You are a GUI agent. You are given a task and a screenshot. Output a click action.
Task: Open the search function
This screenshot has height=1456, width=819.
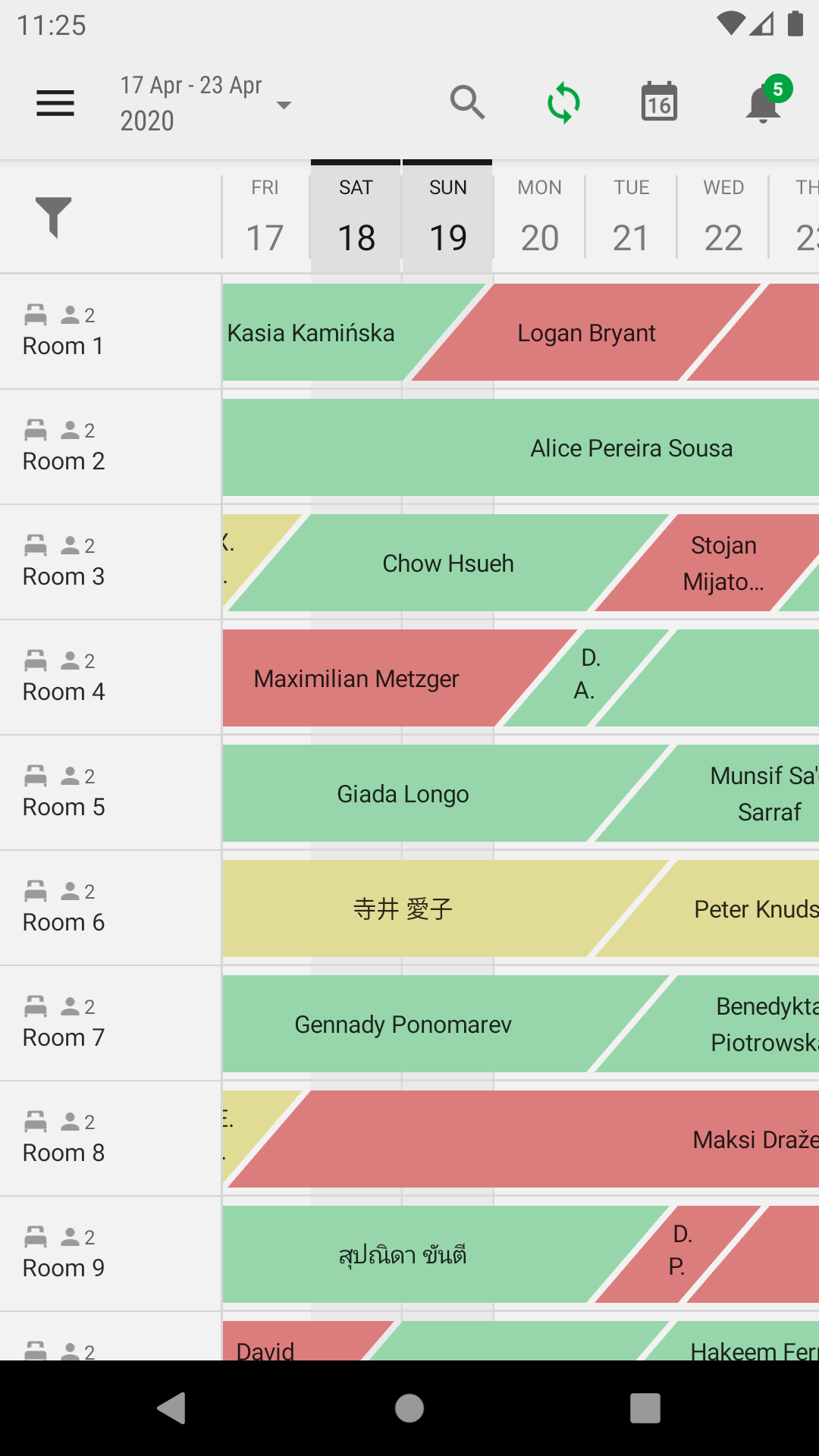(467, 102)
